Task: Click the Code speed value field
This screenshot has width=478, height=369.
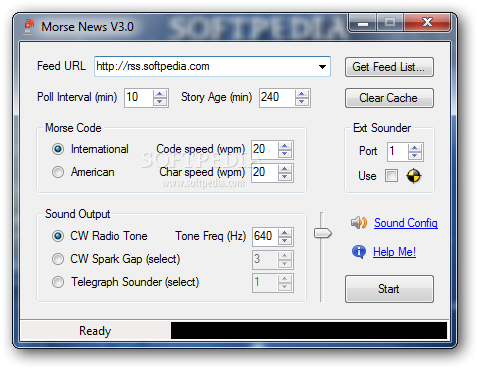Action: tap(265, 149)
